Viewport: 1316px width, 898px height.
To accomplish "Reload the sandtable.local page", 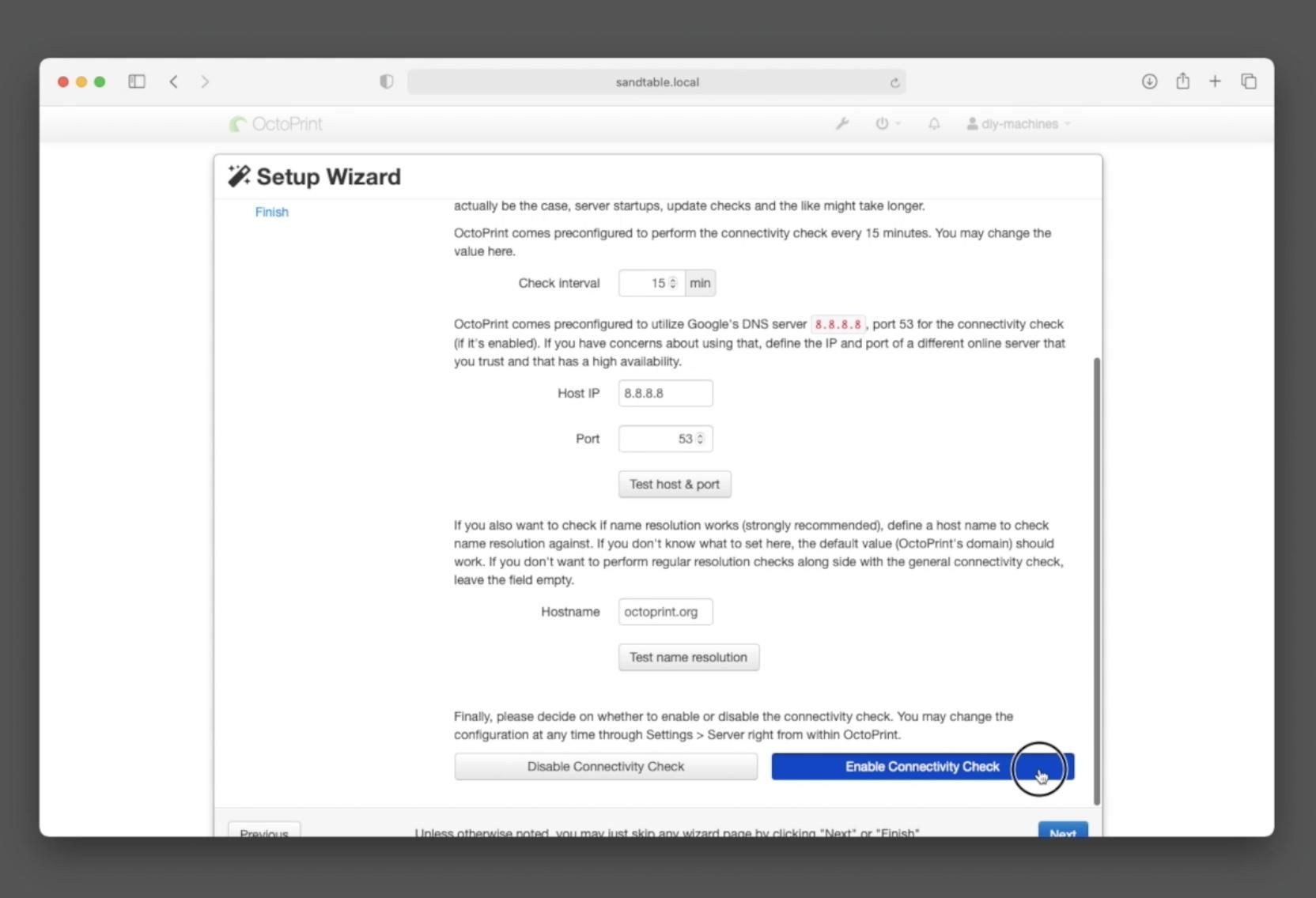I will pyautogui.click(x=894, y=81).
